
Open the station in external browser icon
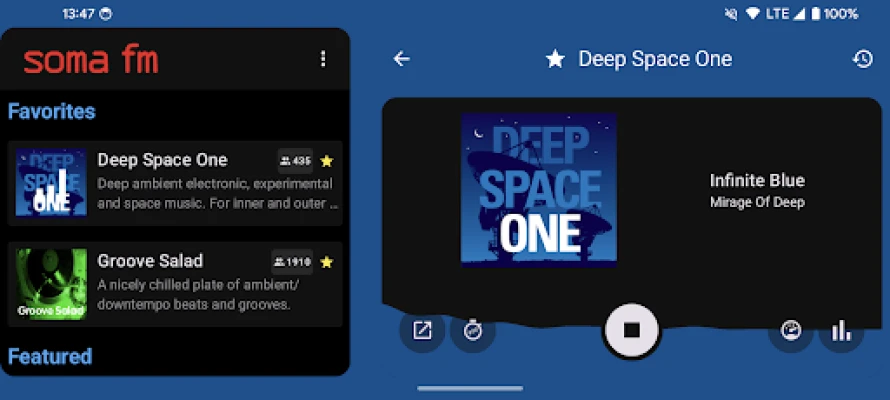pyautogui.click(x=423, y=330)
